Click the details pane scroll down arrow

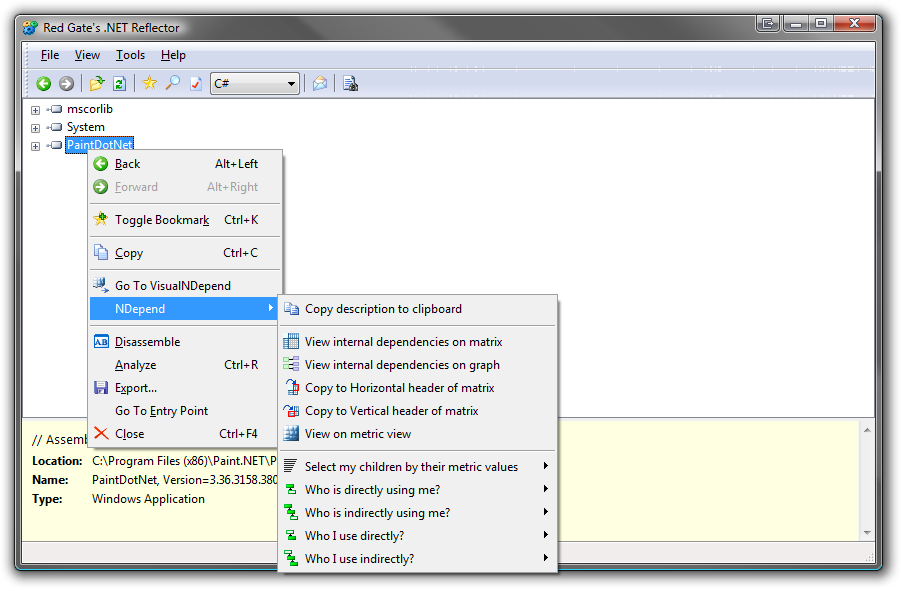867,533
